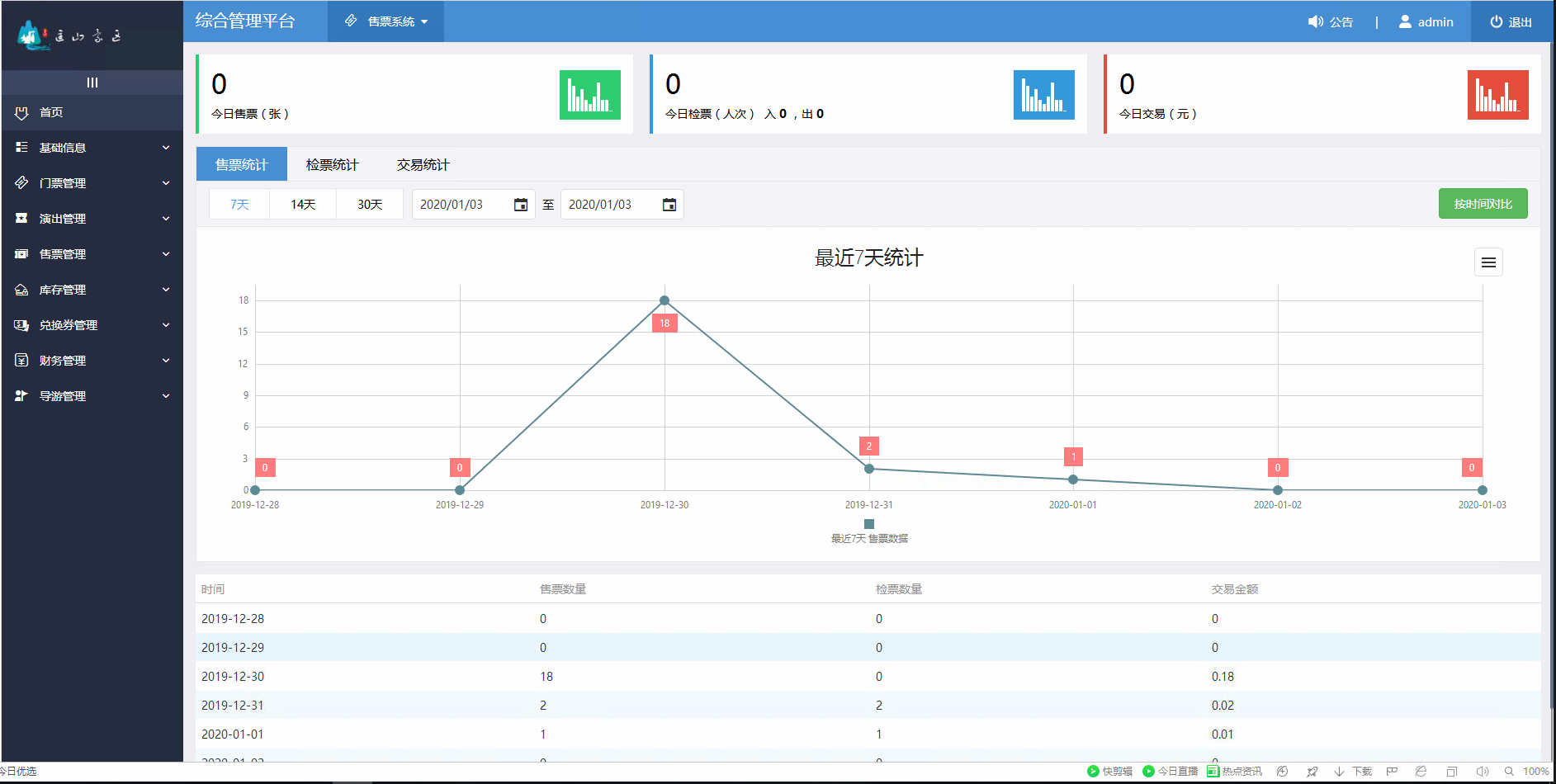Click the blue ticket check chart icon
This screenshot has height=784, width=1556.
1043,95
